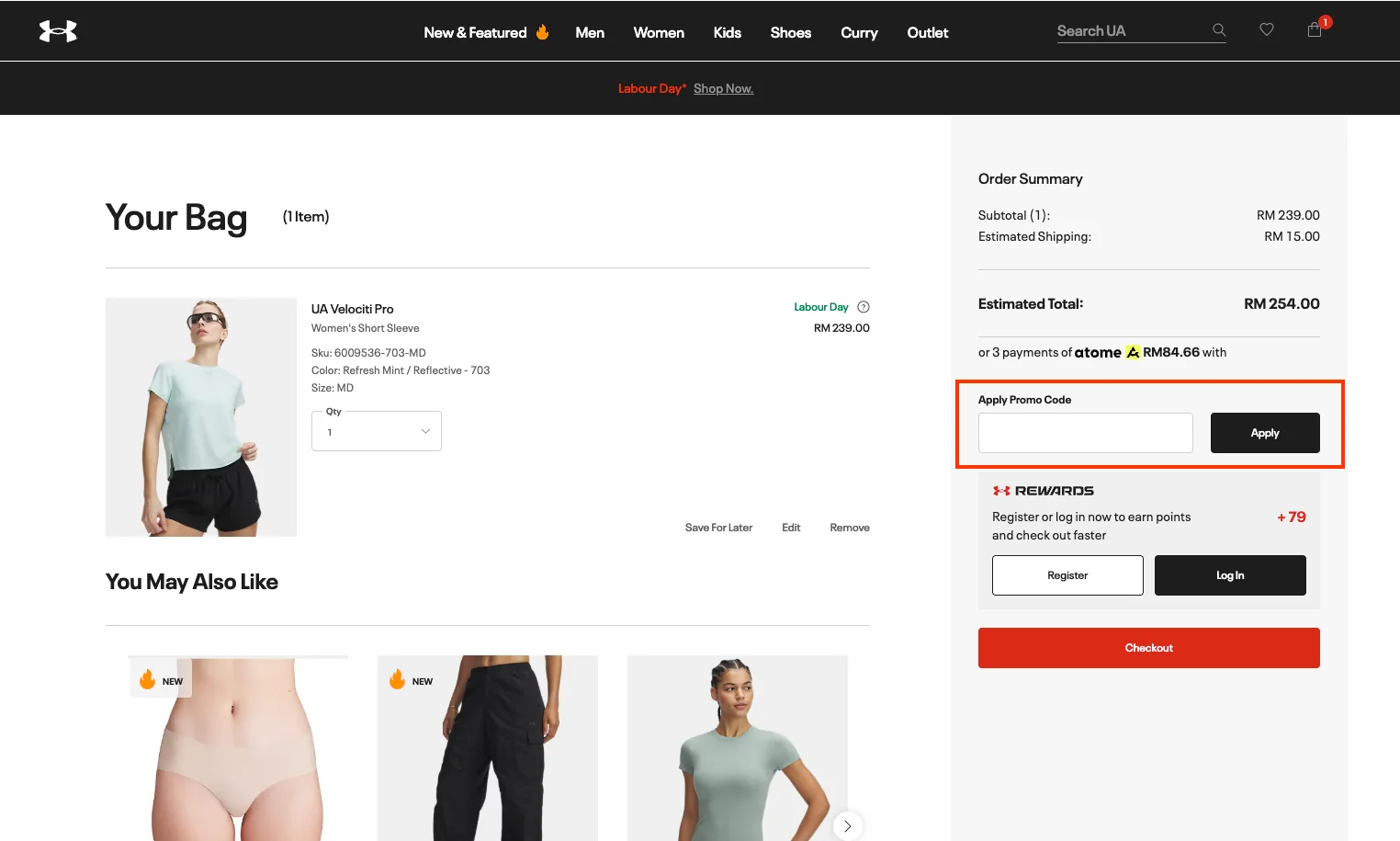The image size is (1400, 841).
Task: Focus the promo code input field
Action: coord(1086,433)
